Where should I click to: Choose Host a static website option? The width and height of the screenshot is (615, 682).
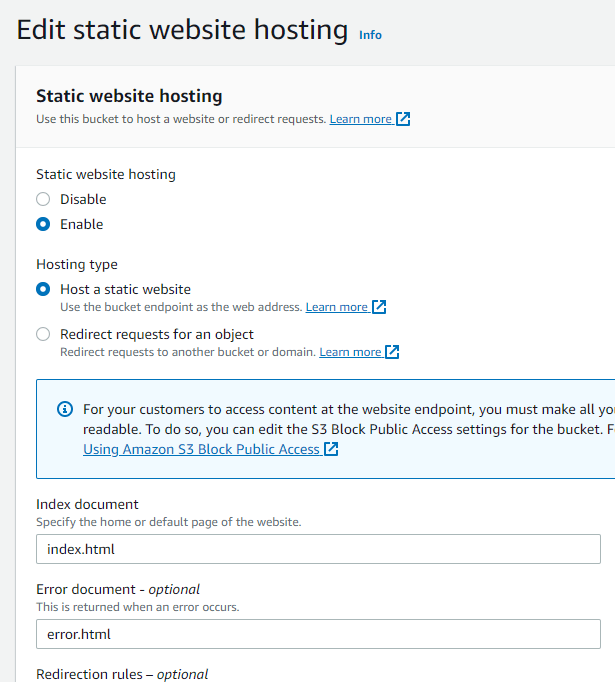click(43, 289)
